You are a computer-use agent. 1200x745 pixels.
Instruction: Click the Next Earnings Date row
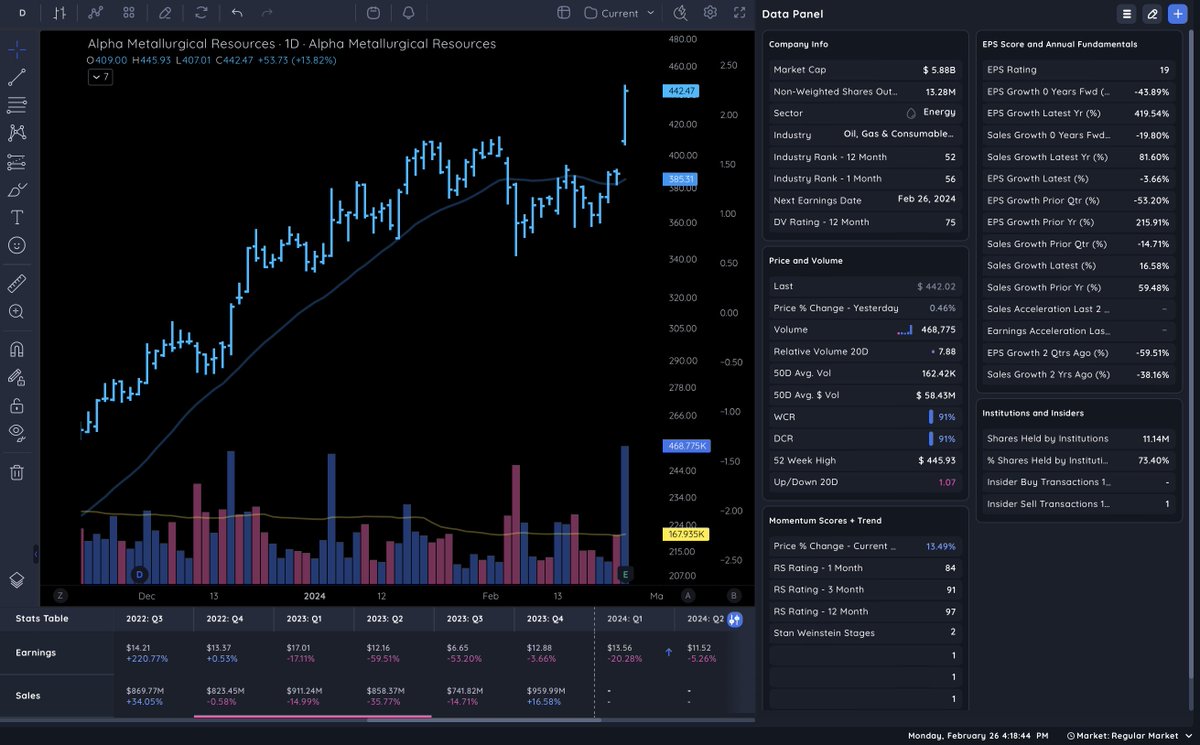click(x=865, y=200)
